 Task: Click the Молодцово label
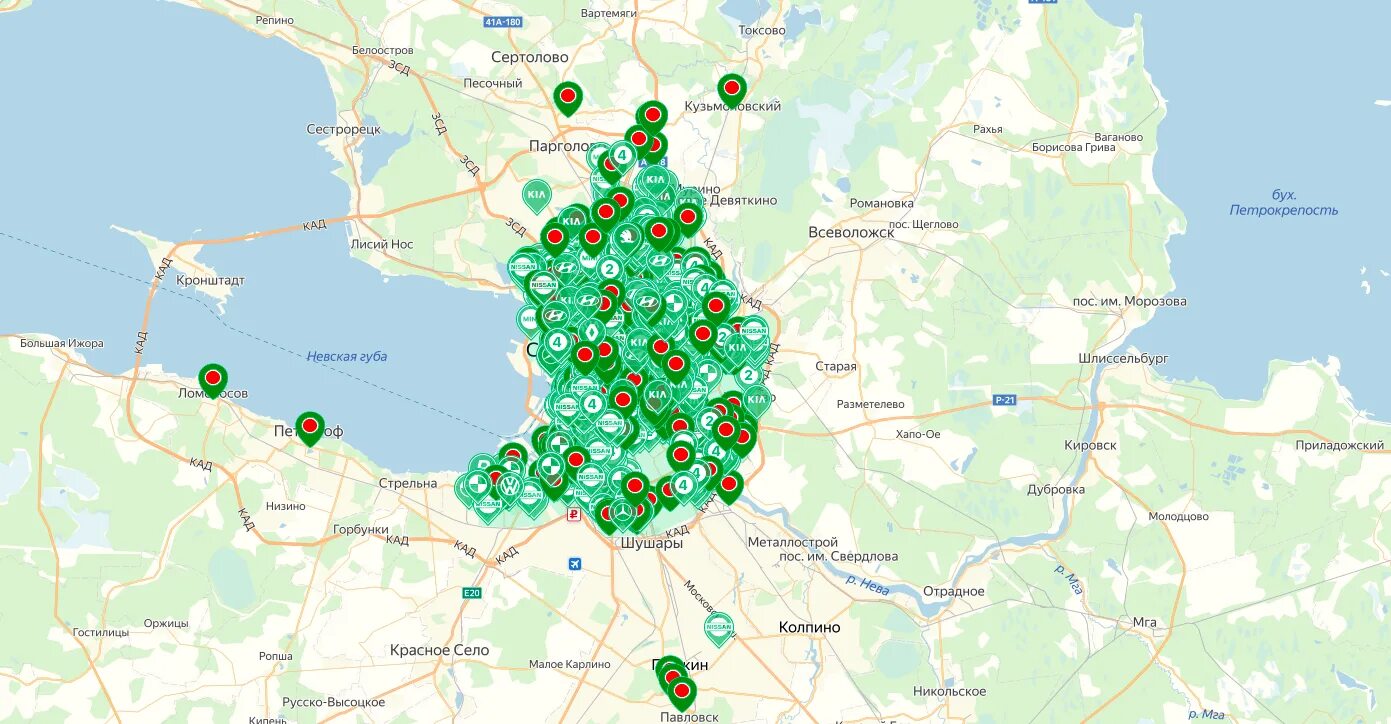[x=1178, y=517]
